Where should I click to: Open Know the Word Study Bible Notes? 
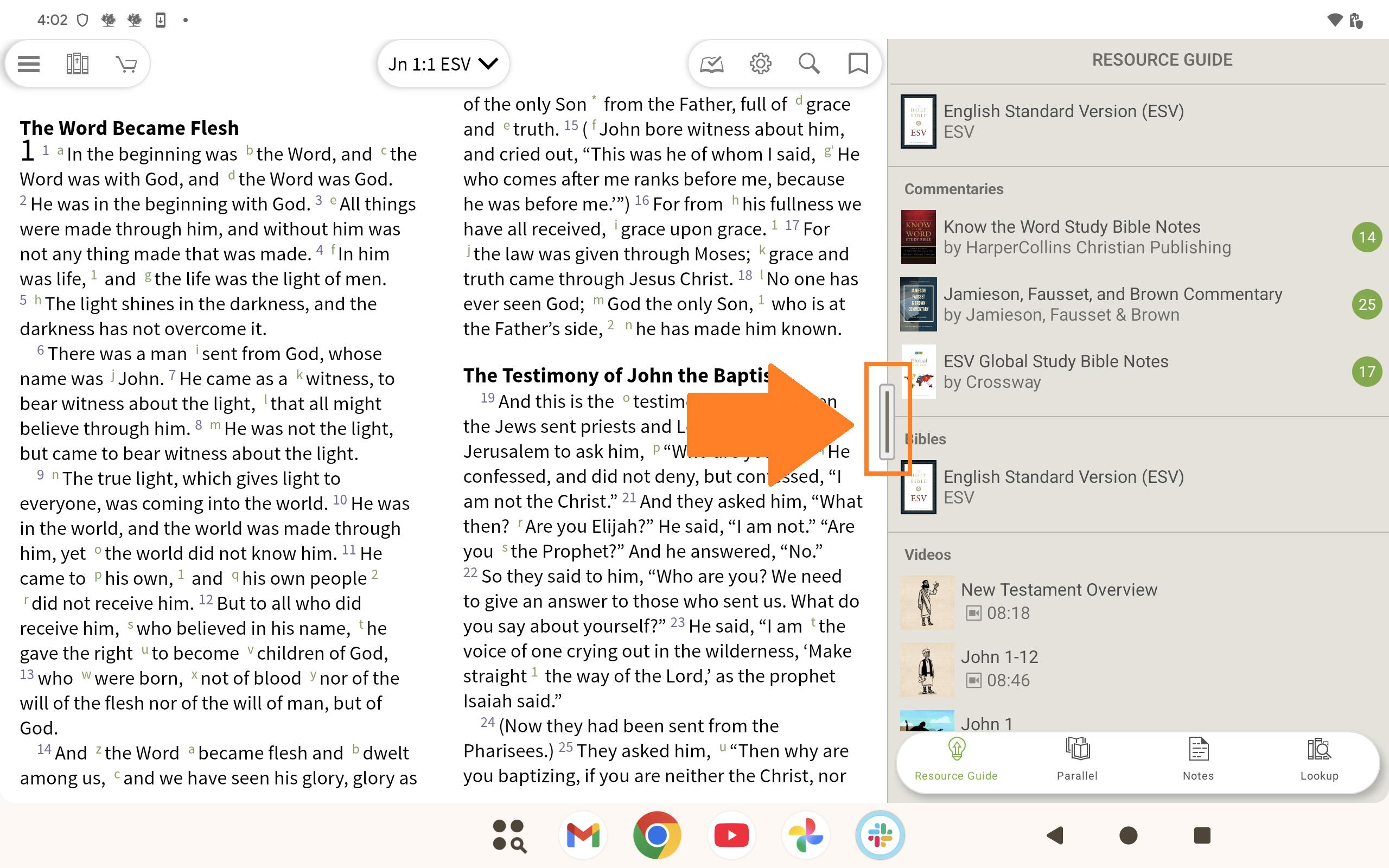coord(1072,237)
